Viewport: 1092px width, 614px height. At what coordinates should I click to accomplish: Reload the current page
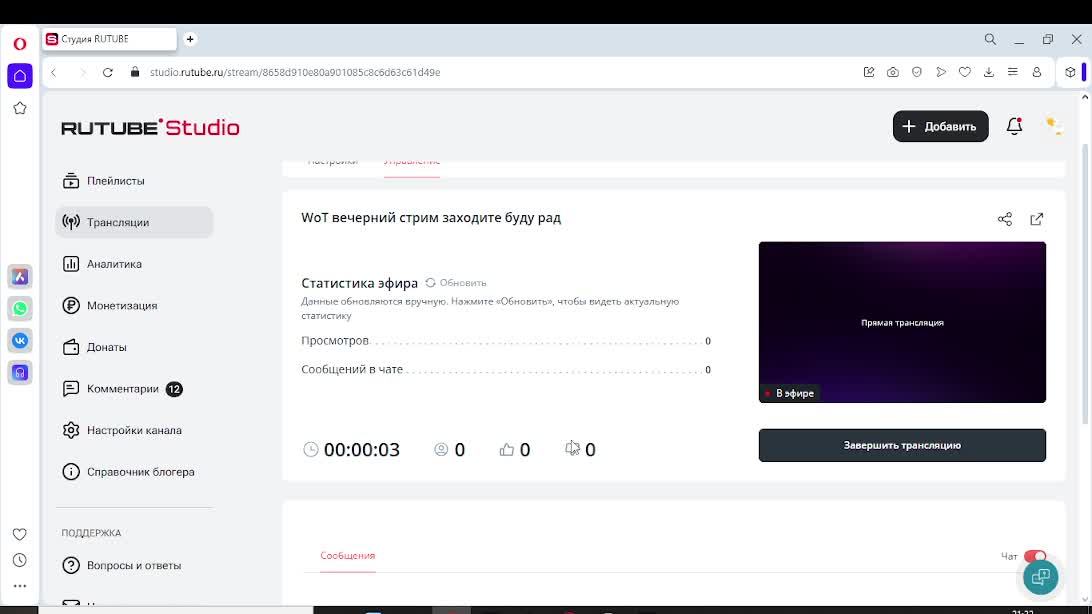pyautogui.click(x=107, y=72)
